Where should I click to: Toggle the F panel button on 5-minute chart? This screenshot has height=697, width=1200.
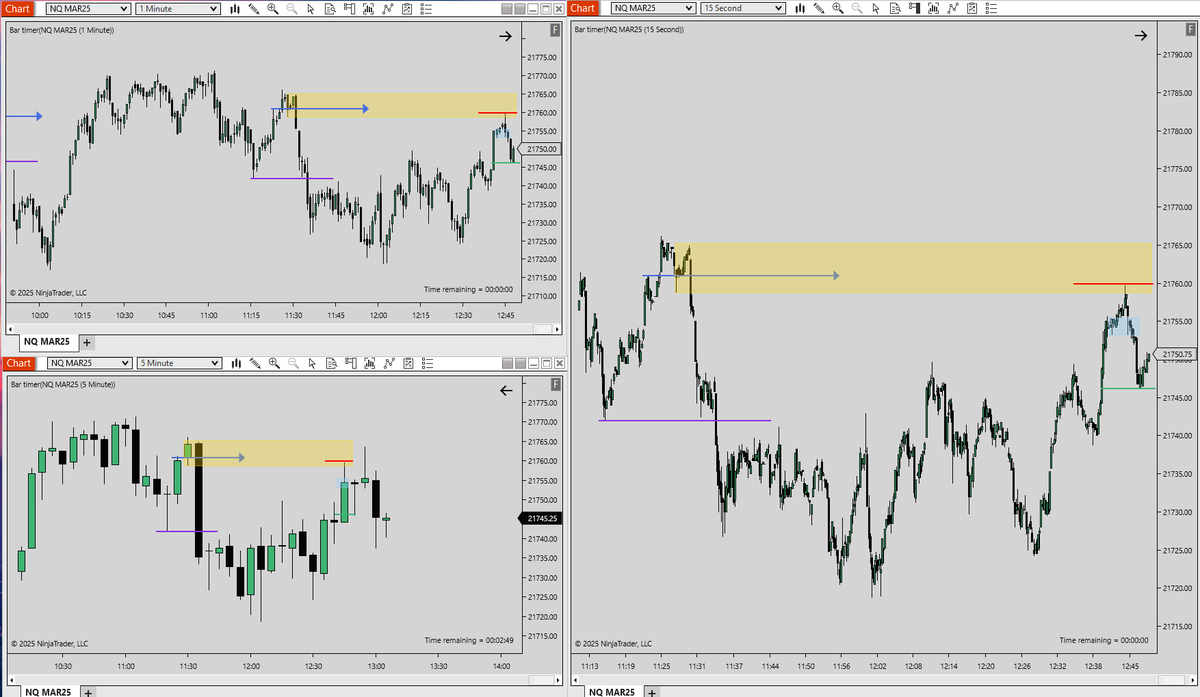click(554, 386)
